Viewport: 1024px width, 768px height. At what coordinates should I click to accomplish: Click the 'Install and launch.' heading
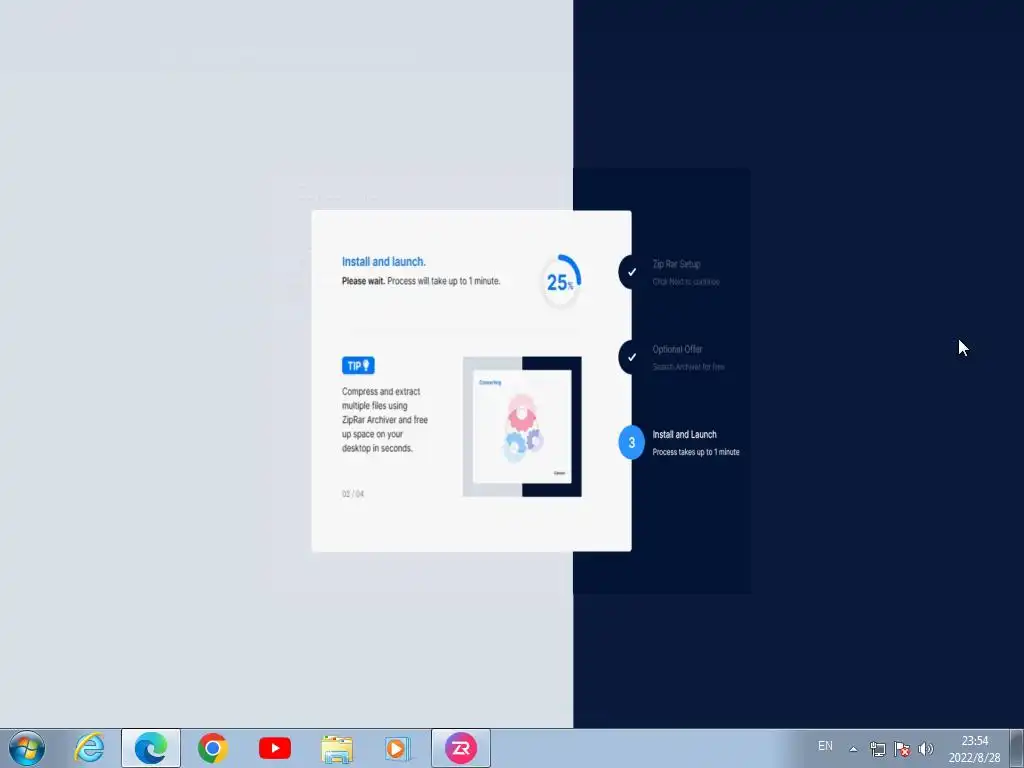pyautogui.click(x=383, y=261)
